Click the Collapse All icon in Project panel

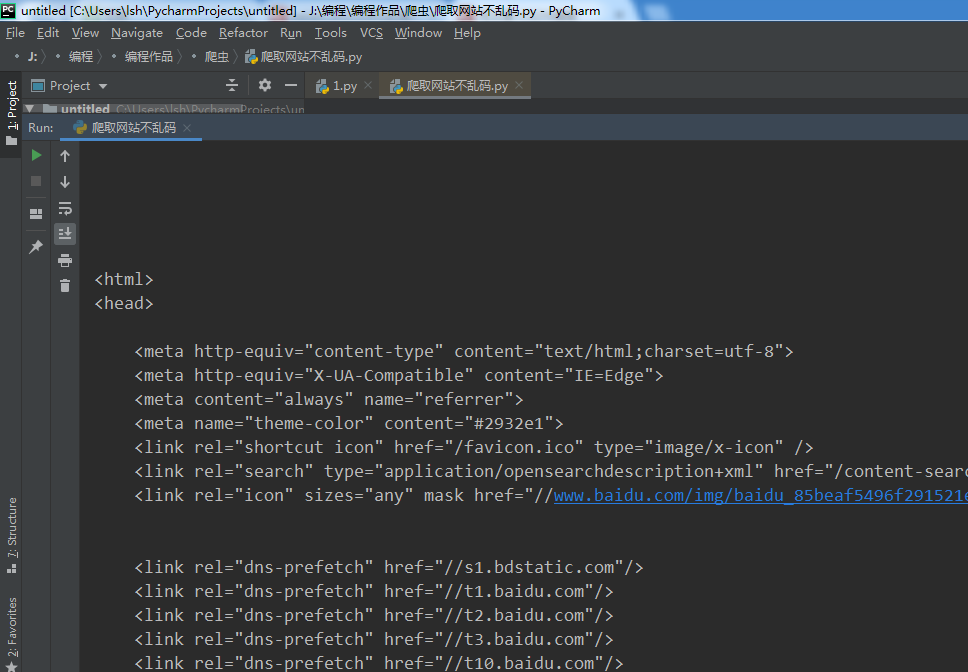point(232,85)
